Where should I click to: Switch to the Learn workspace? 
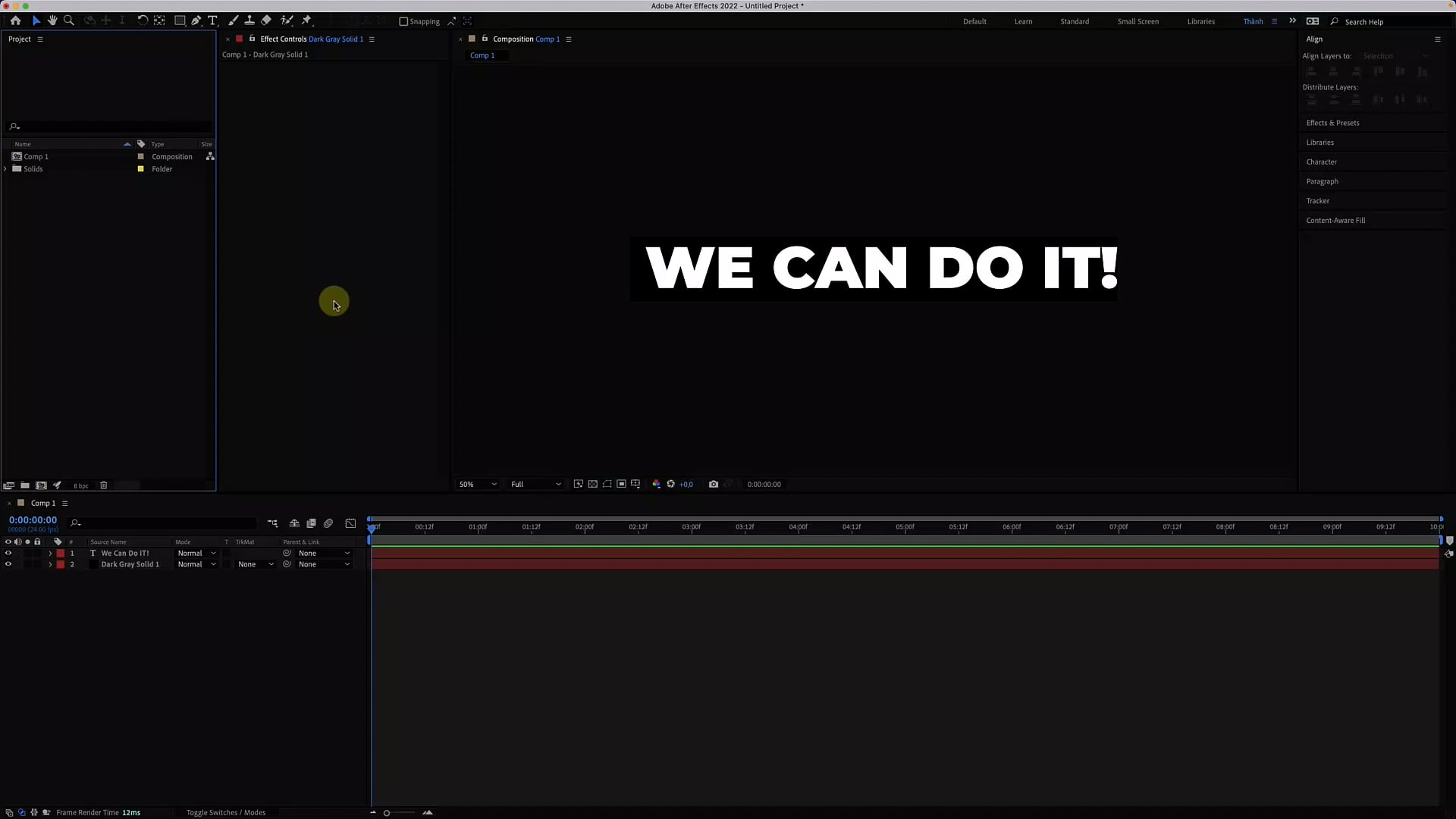click(x=1023, y=21)
